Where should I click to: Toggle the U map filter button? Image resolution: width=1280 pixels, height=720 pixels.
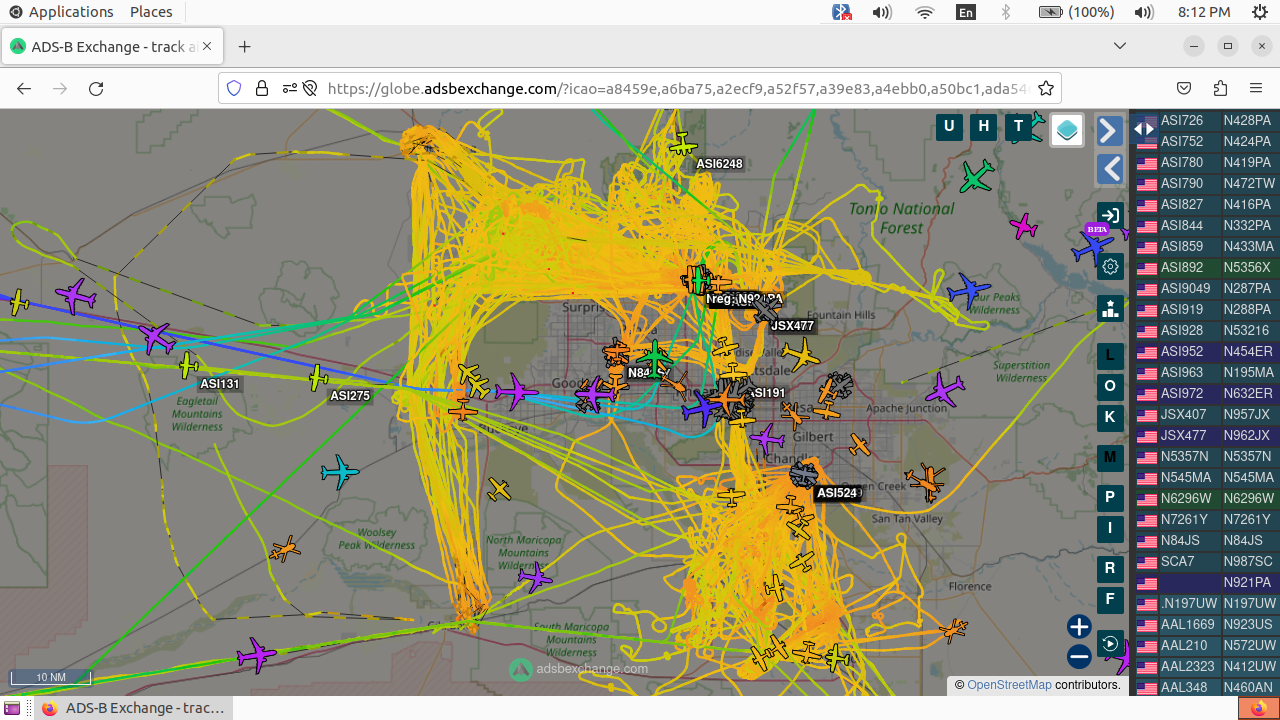[949, 126]
